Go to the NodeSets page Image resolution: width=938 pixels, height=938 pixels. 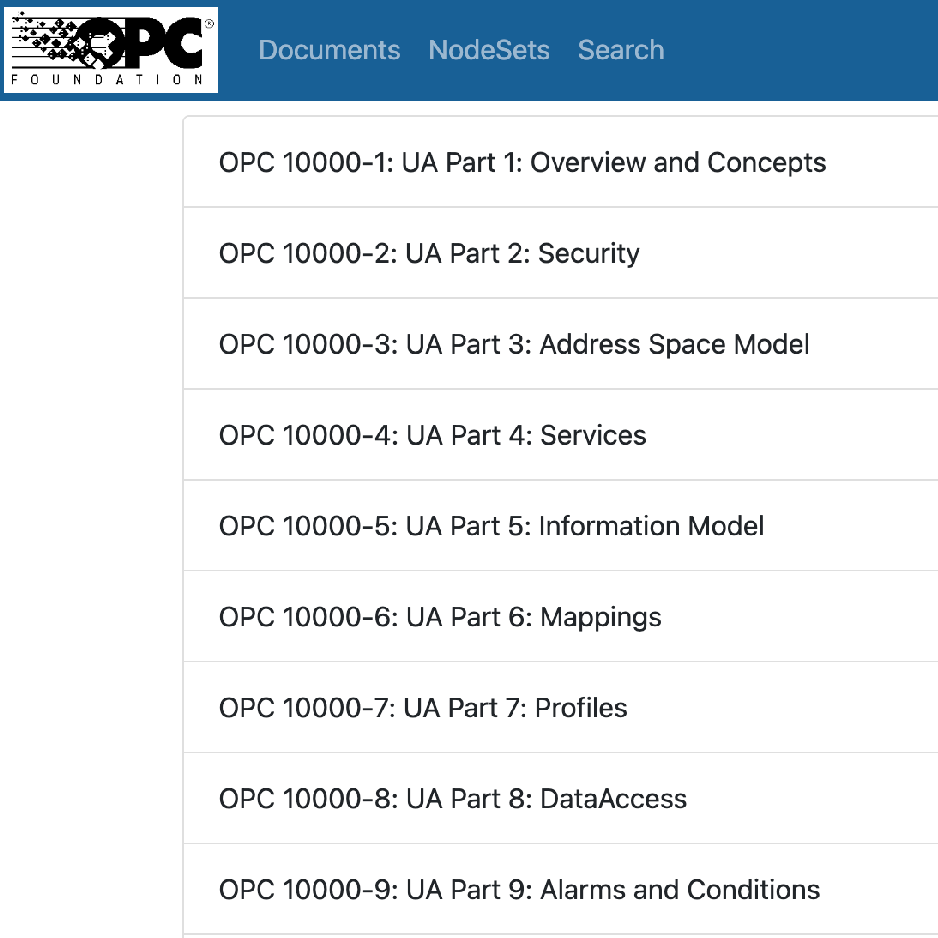tap(489, 50)
